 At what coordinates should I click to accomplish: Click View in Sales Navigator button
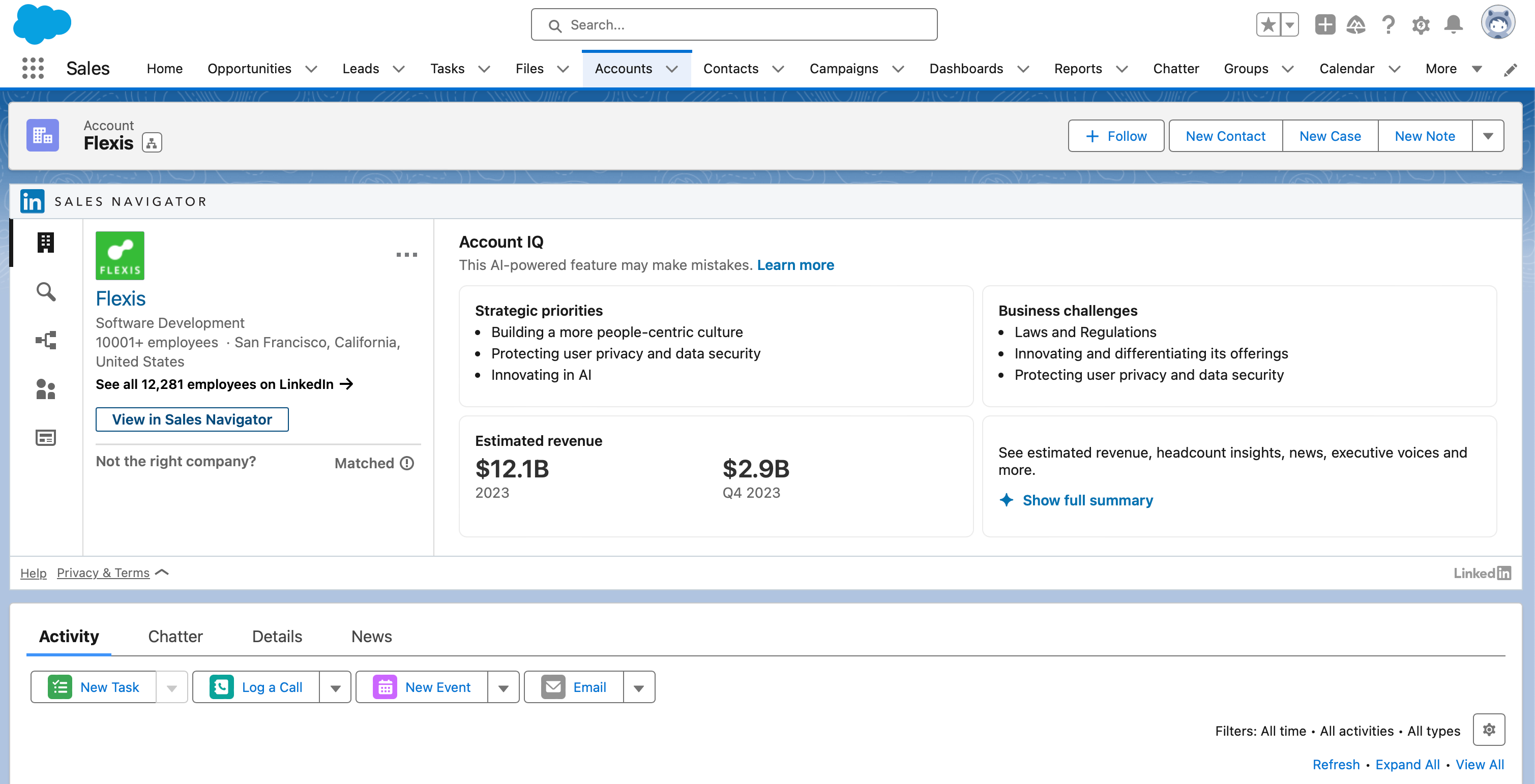click(192, 419)
